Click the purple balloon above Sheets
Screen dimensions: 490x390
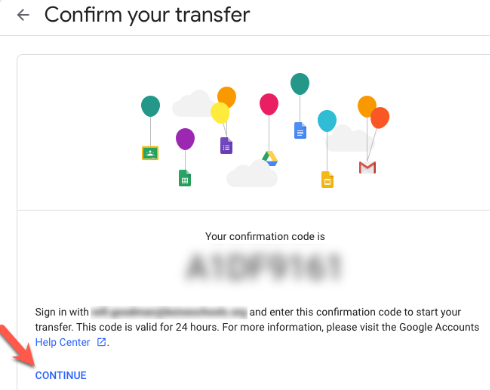pyautogui.click(x=185, y=139)
